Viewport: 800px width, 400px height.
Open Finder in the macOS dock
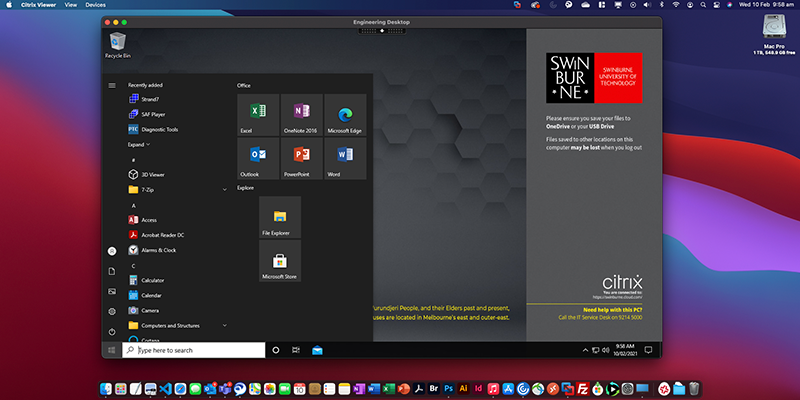point(106,389)
